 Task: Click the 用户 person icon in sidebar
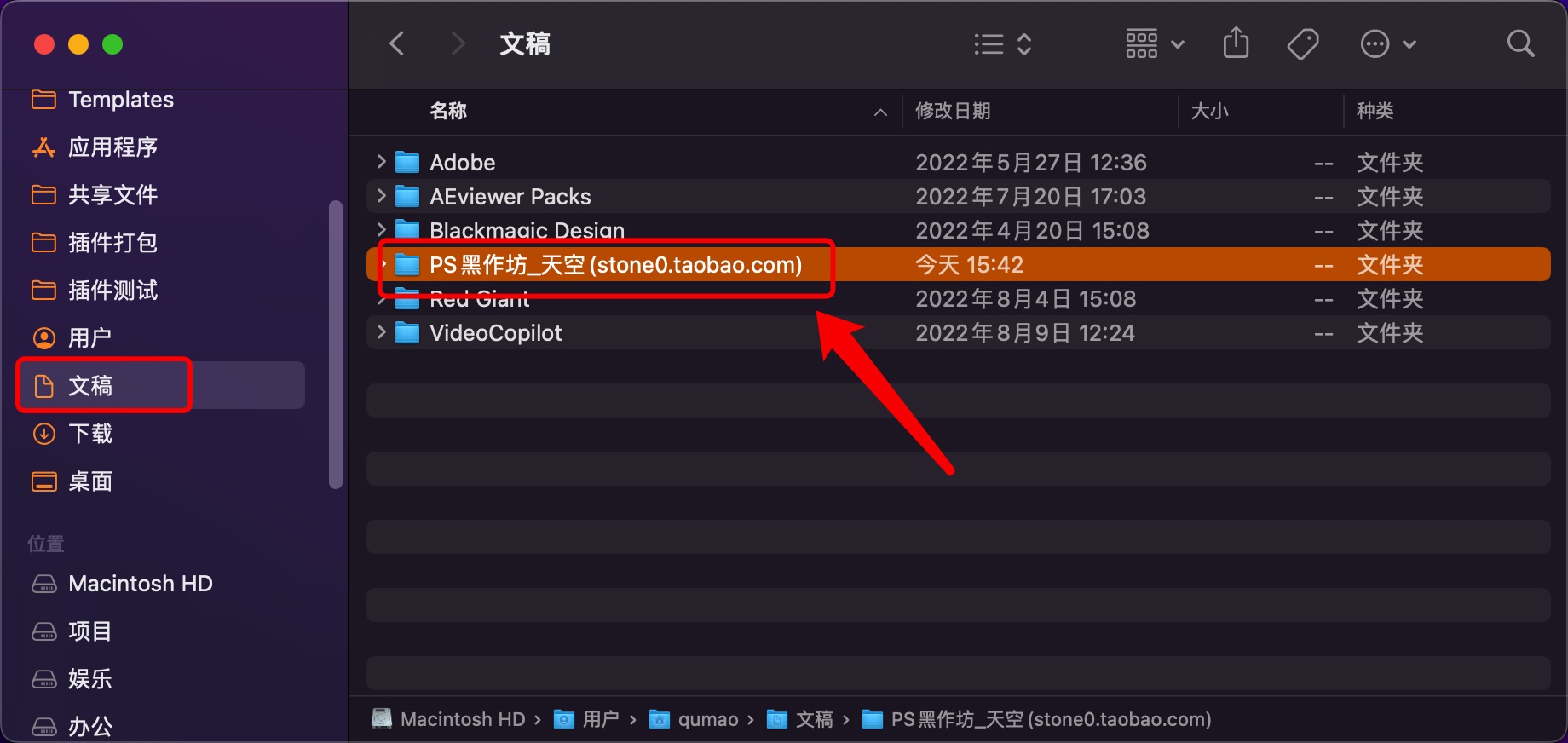pyautogui.click(x=43, y=338)
